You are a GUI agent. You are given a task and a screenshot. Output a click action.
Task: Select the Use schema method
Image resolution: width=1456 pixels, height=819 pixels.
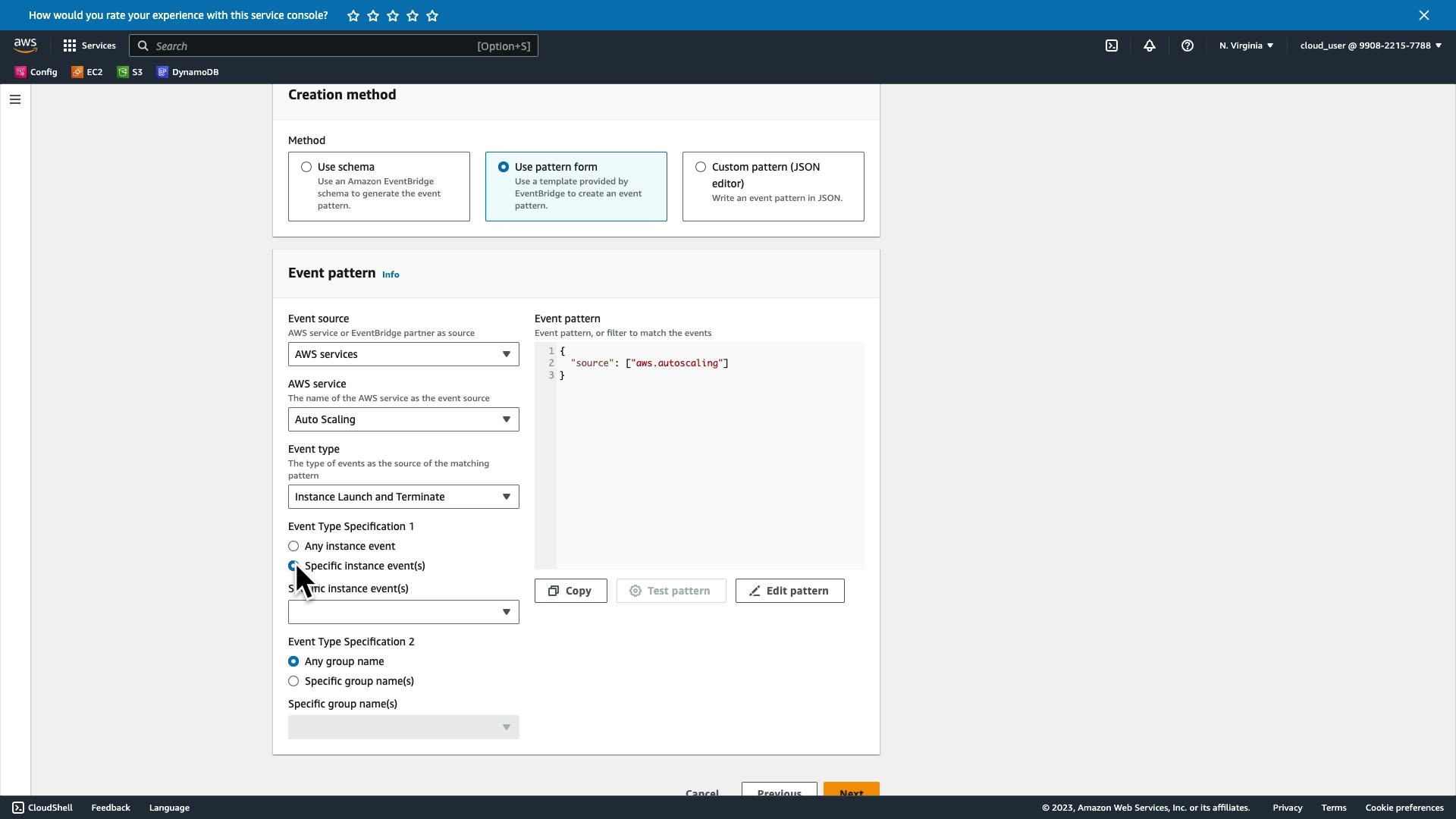(x=306, y=167)
